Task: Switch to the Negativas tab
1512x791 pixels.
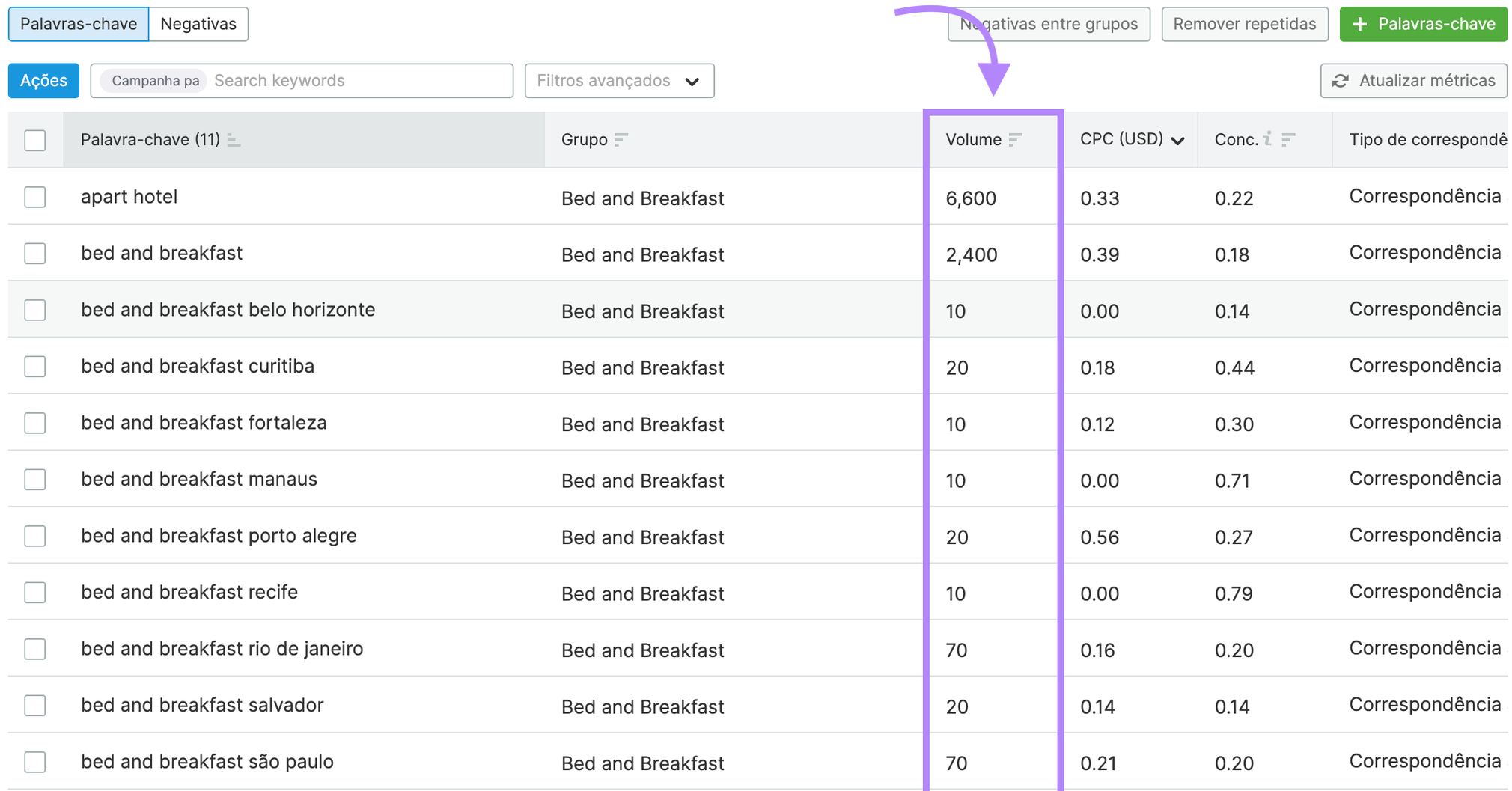Action: pyautogui.click(x=198, y=24)
